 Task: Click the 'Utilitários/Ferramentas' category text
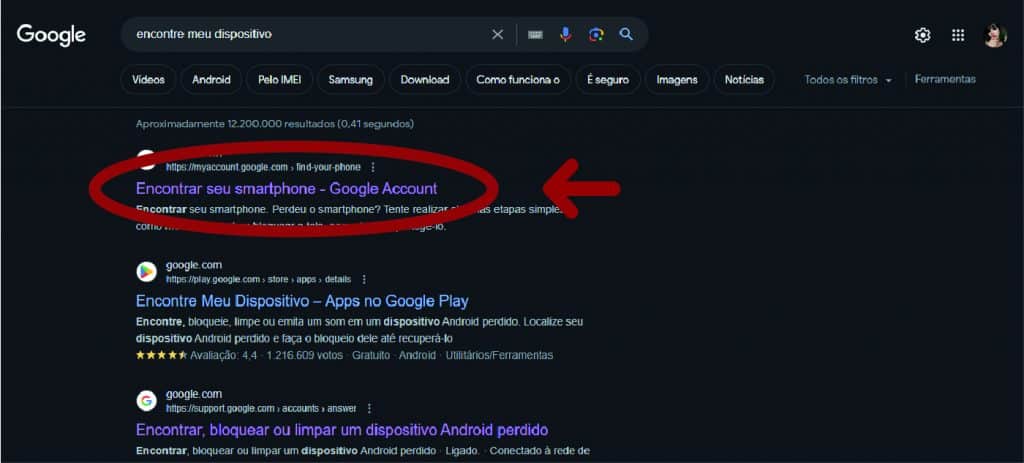pyautogui.click(x=499, y=355)
